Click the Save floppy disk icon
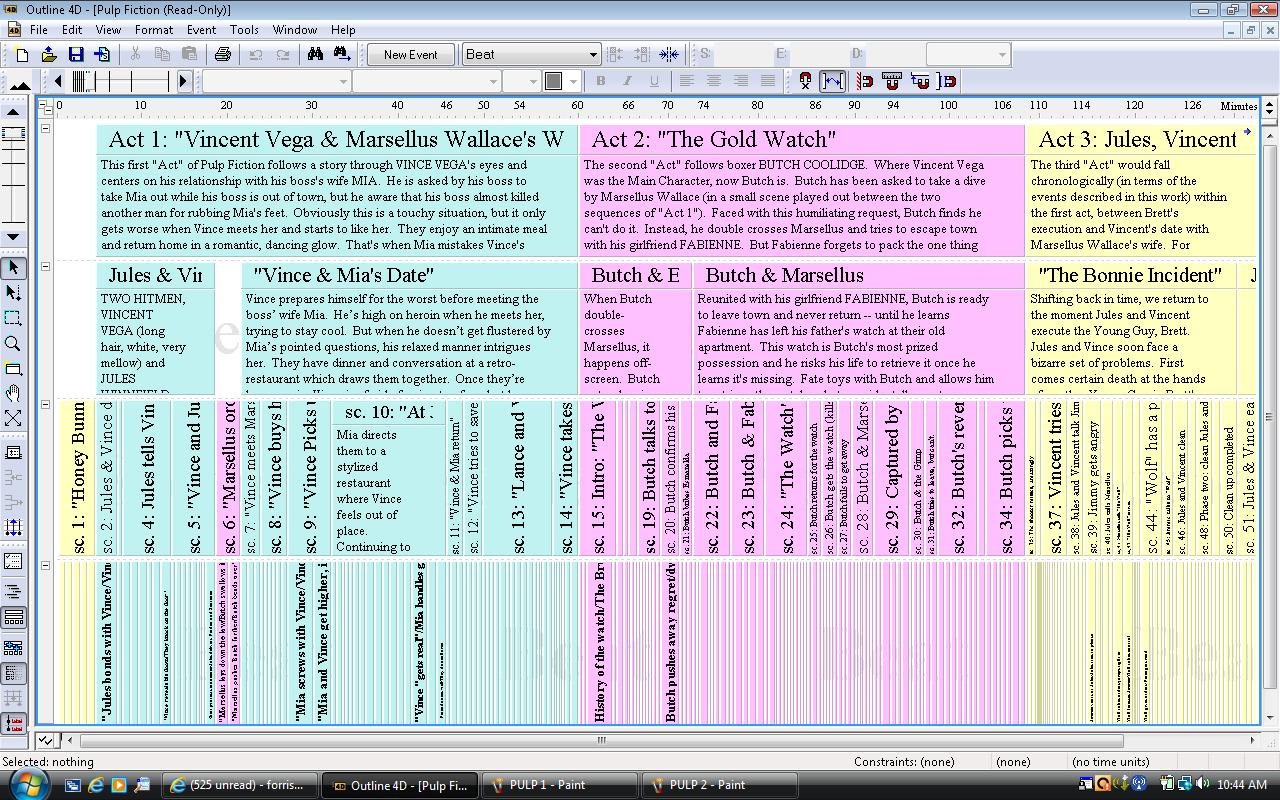This screenshot has height=800, width=1280. tap(76, 54)
